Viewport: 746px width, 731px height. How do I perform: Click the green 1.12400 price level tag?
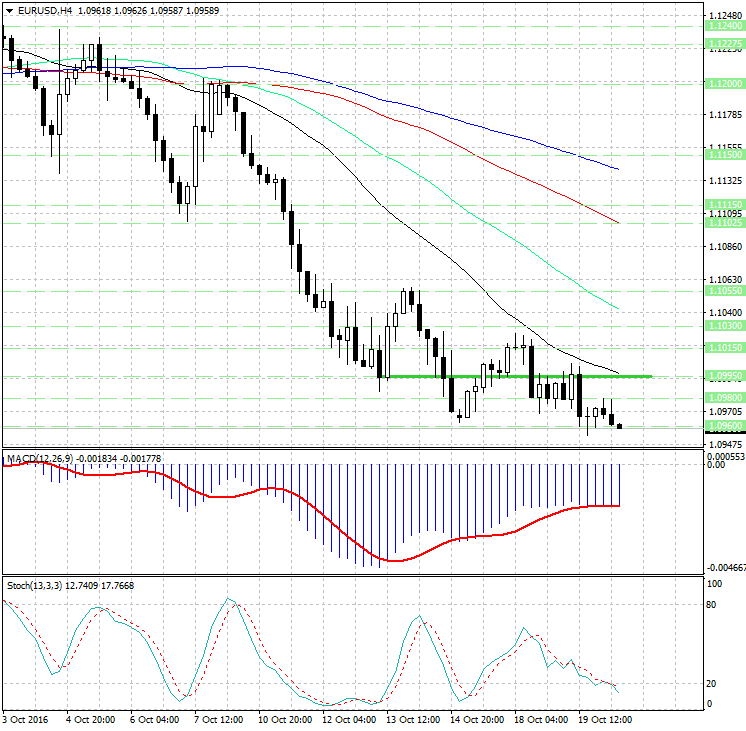click(x=723, y=28)
